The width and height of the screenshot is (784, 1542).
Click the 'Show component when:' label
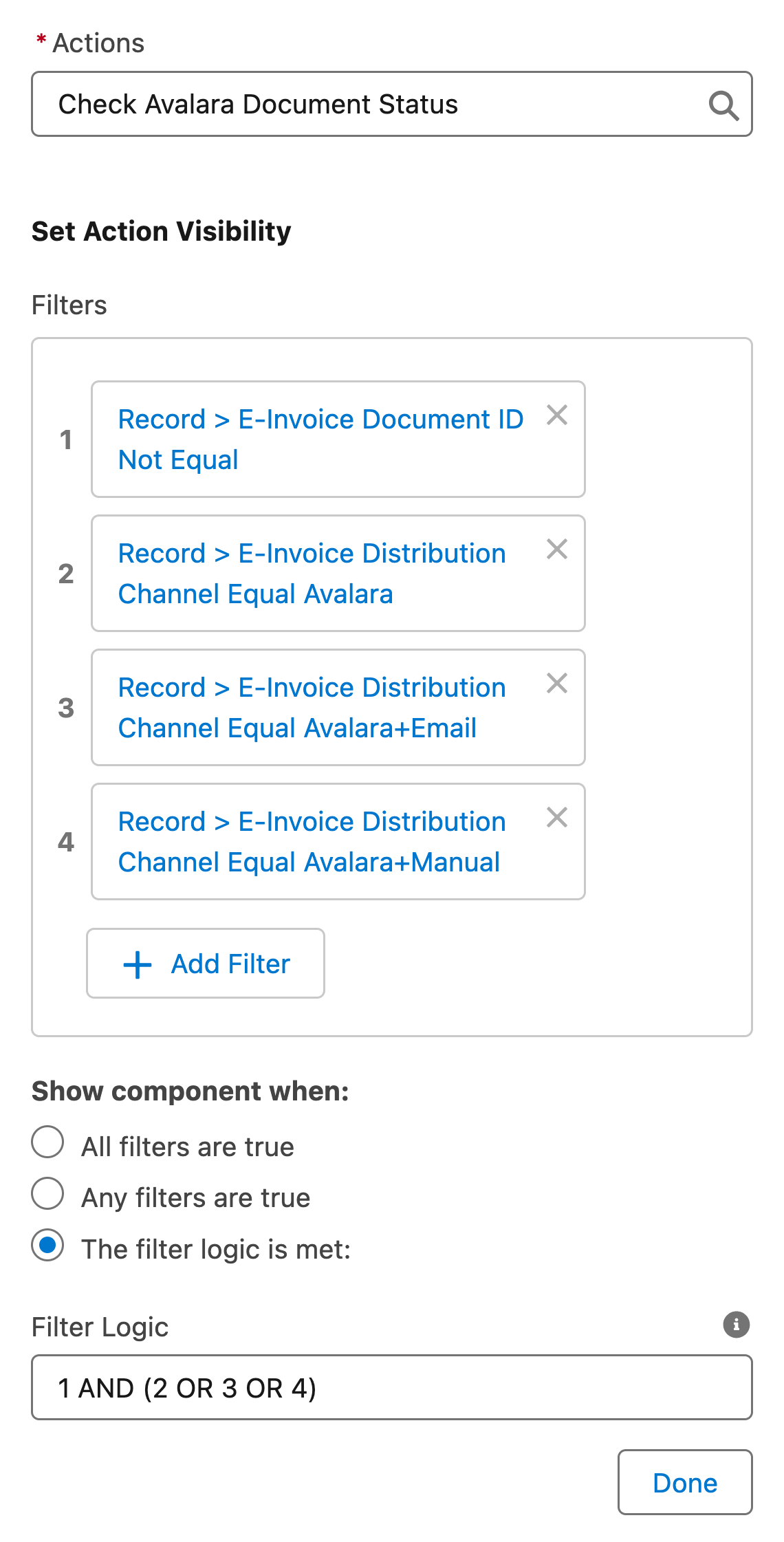190,1092
